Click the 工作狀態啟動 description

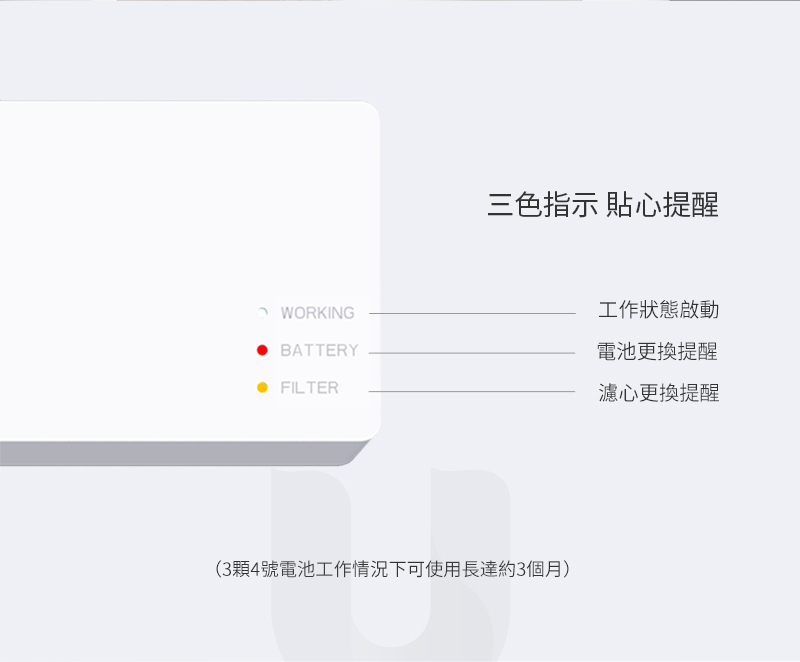tap(658, 310)
